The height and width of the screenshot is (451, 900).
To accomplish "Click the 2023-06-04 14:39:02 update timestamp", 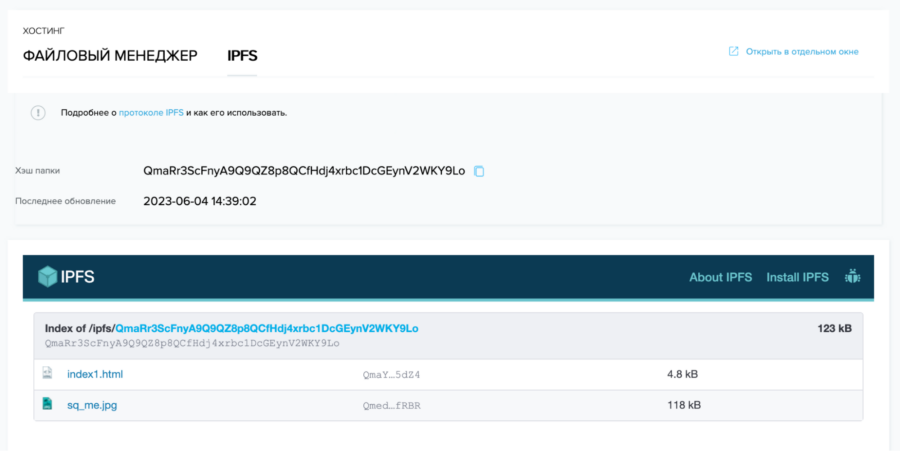I will point(200,201).
